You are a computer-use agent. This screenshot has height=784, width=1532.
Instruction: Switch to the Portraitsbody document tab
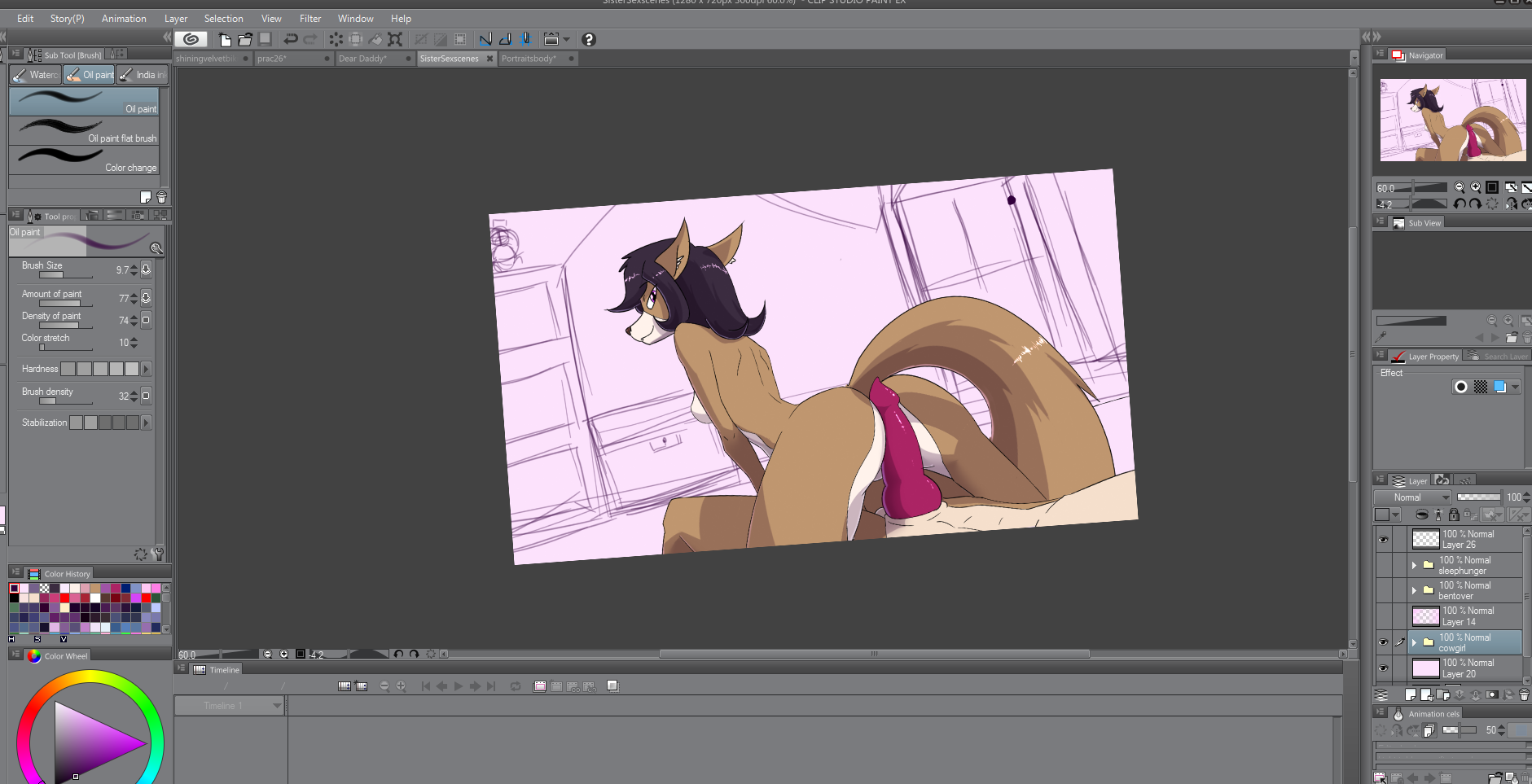tap(529, 59)
